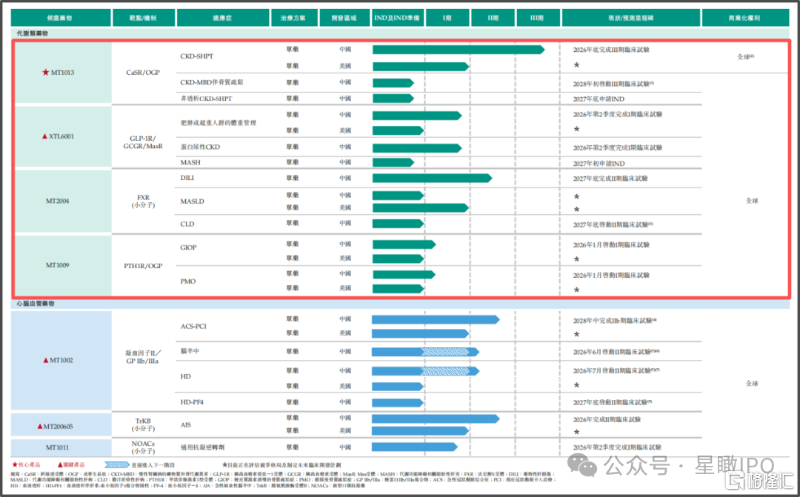
Task: Click the red star beside MT1013
Action: (45, 72)
